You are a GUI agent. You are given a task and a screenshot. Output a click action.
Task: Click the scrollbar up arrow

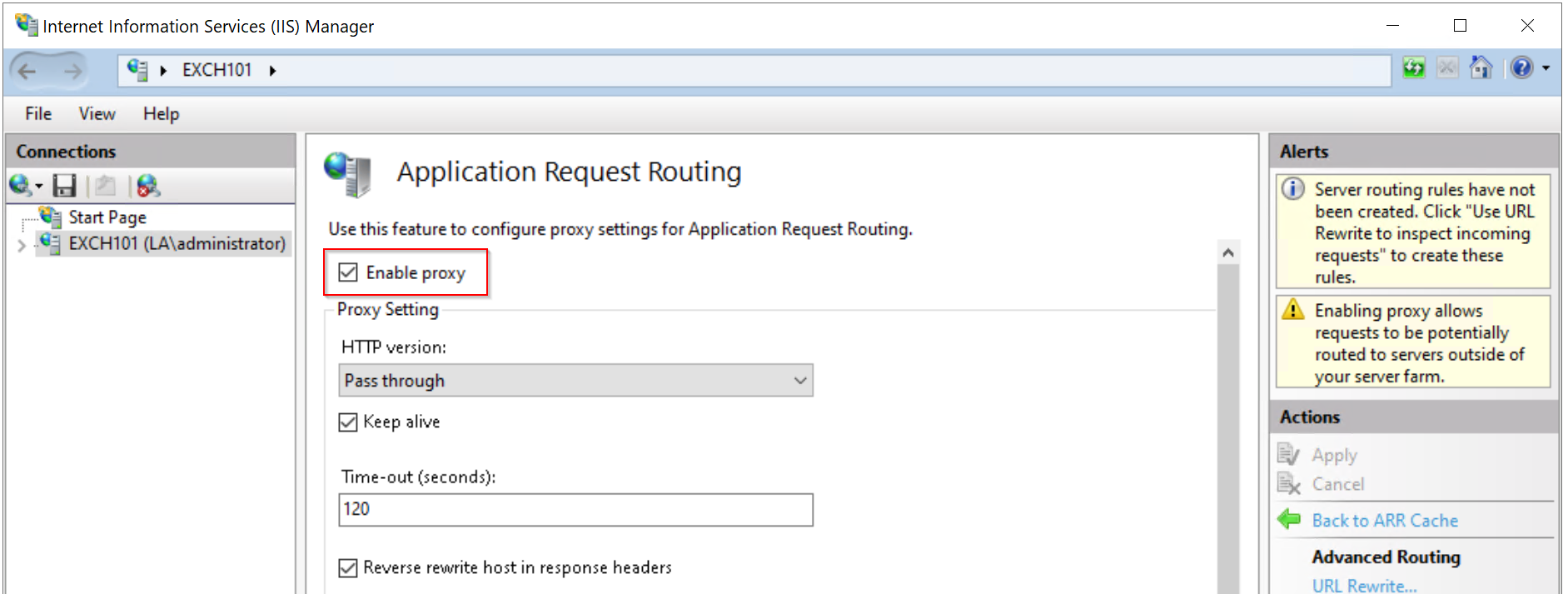point(1228,252)
